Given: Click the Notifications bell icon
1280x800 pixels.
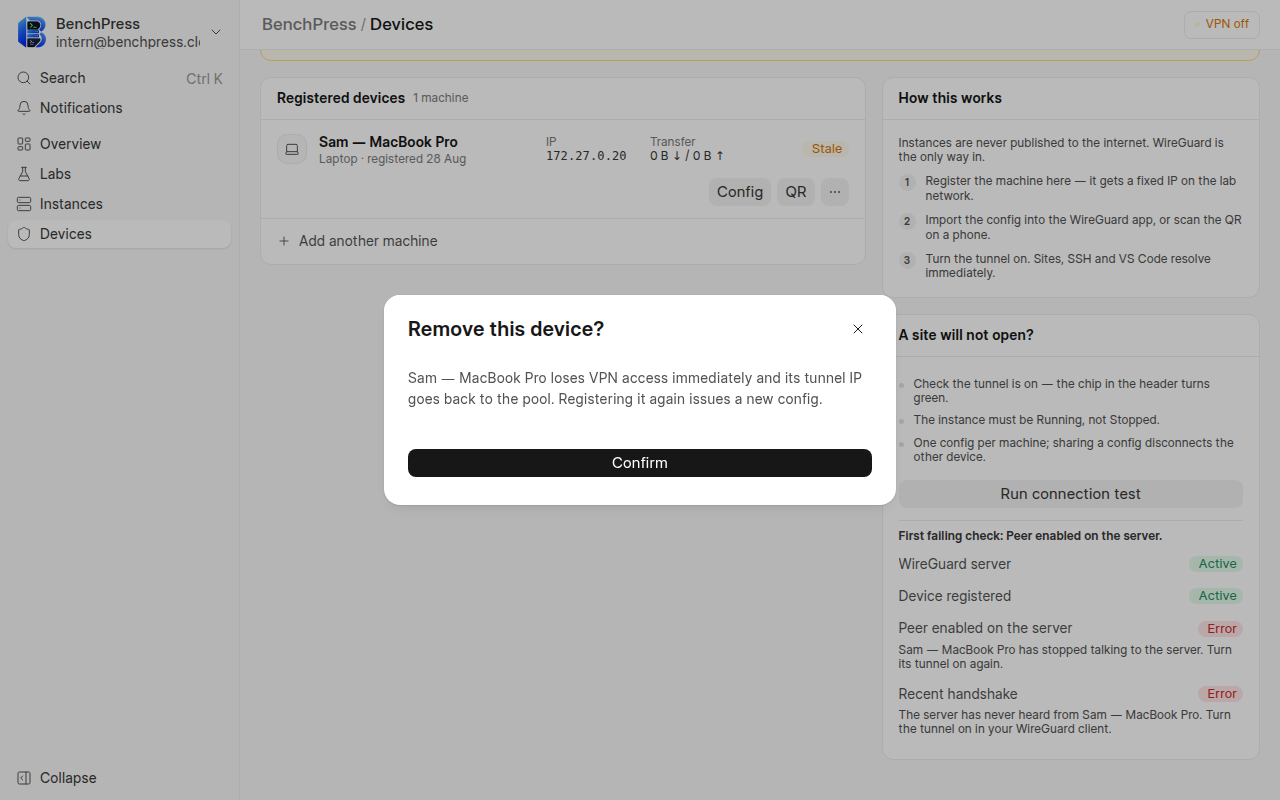Looking at the screenshot, I should (x=24, y=108).
